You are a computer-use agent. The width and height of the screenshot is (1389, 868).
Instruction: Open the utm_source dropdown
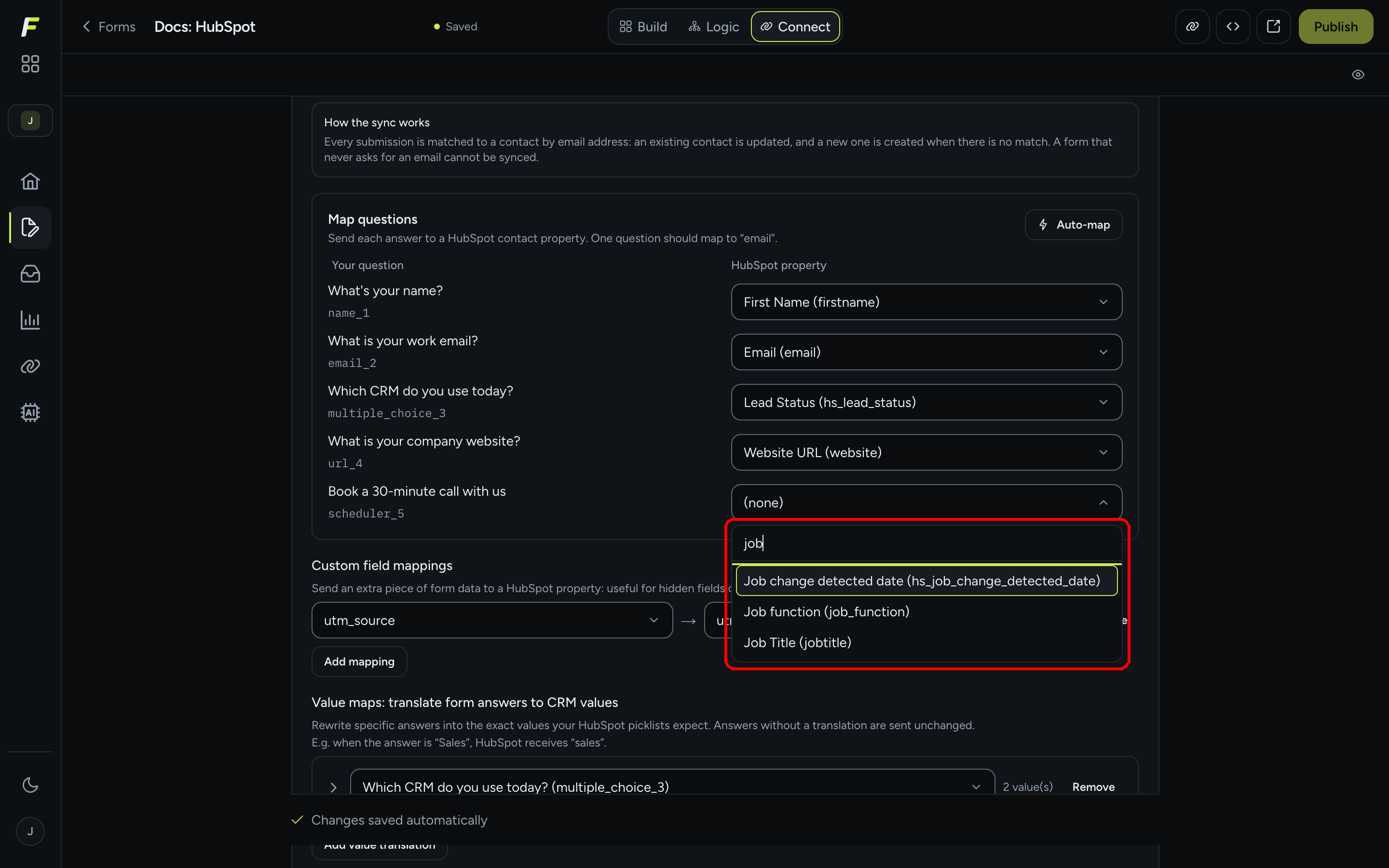(x=492, y=620)
